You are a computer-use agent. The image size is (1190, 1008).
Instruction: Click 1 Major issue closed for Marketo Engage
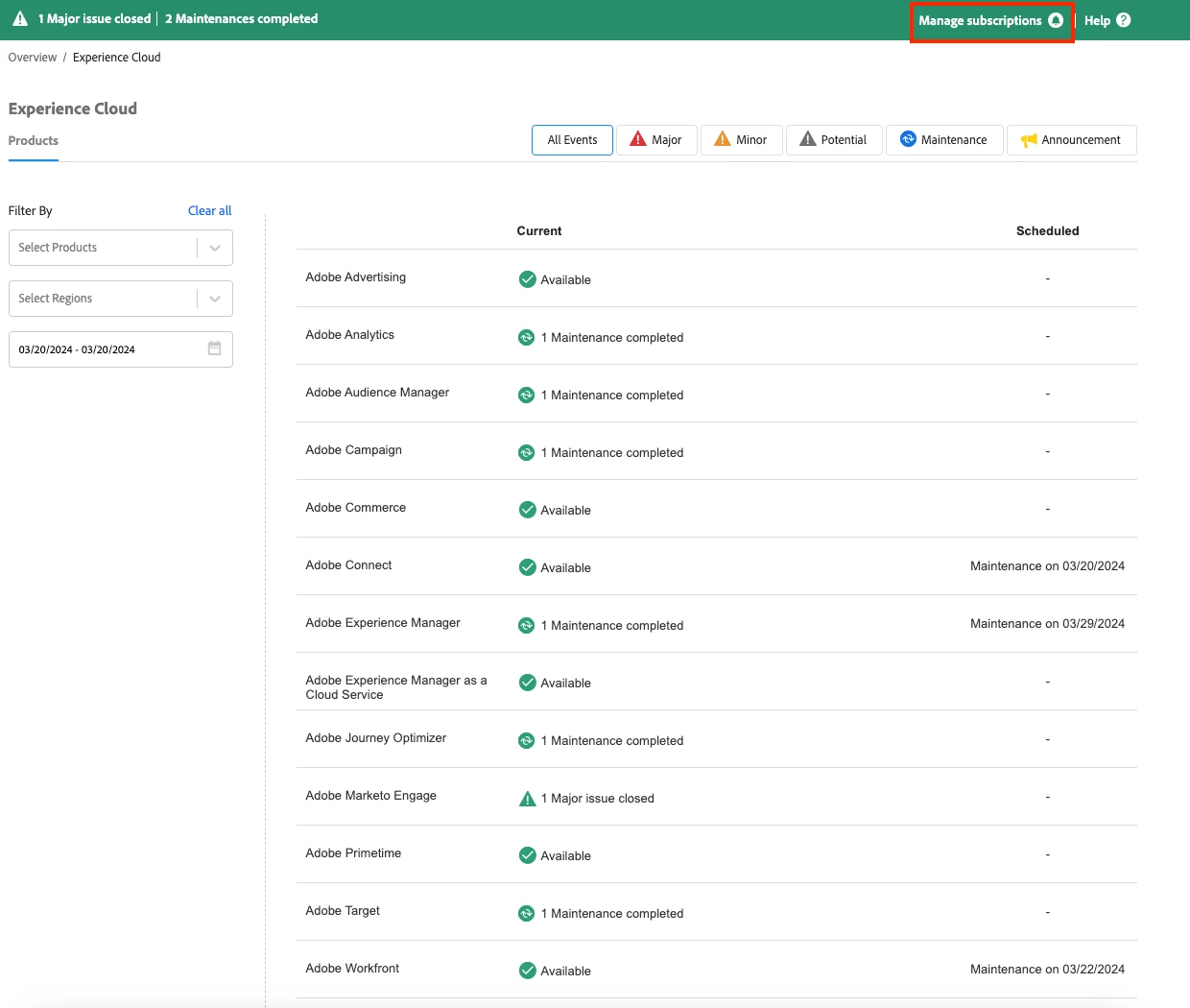[597, 799]
